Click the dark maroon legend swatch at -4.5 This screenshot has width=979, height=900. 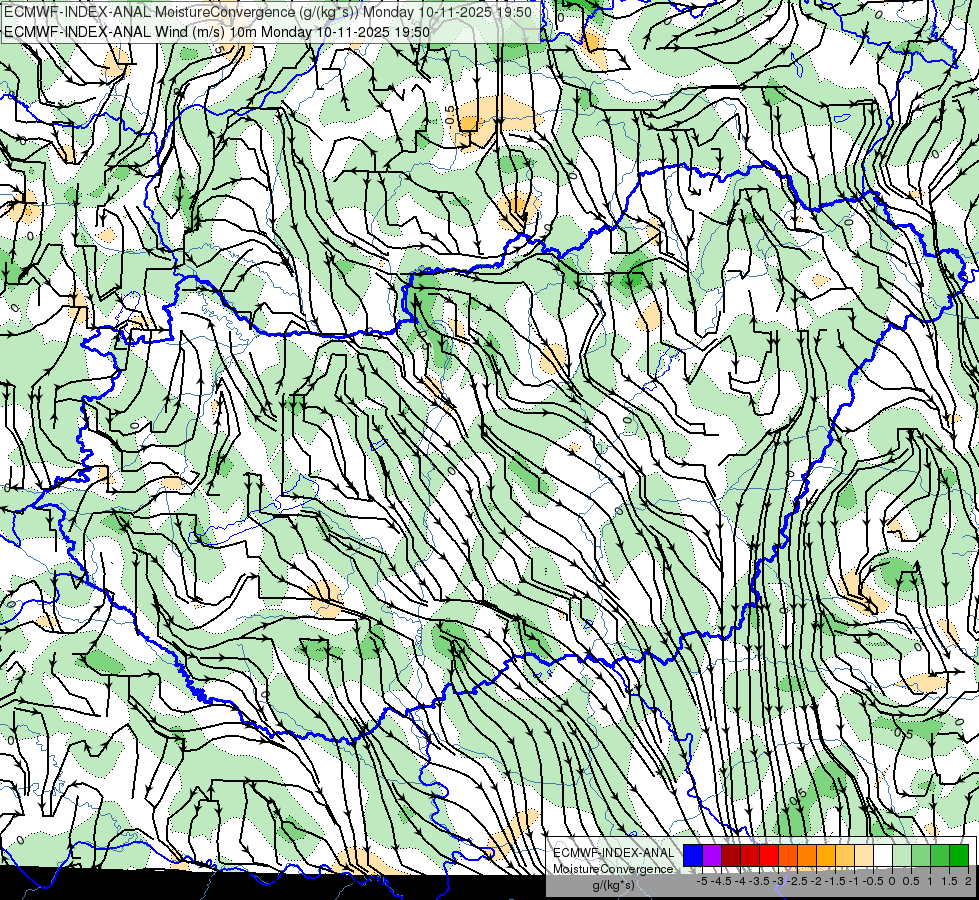coord(731,856)
